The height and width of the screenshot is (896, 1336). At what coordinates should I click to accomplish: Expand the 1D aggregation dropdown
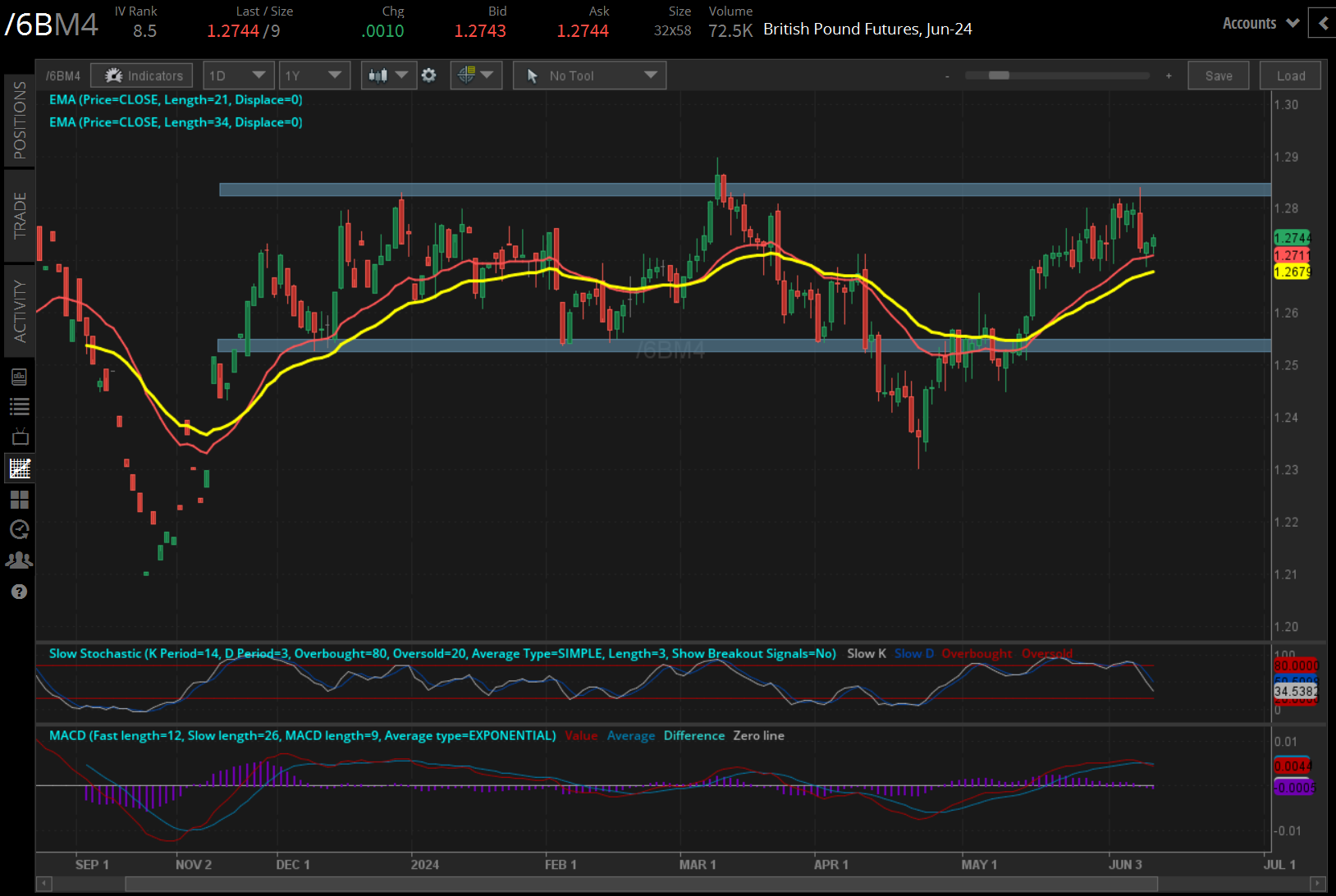(237, 75)
